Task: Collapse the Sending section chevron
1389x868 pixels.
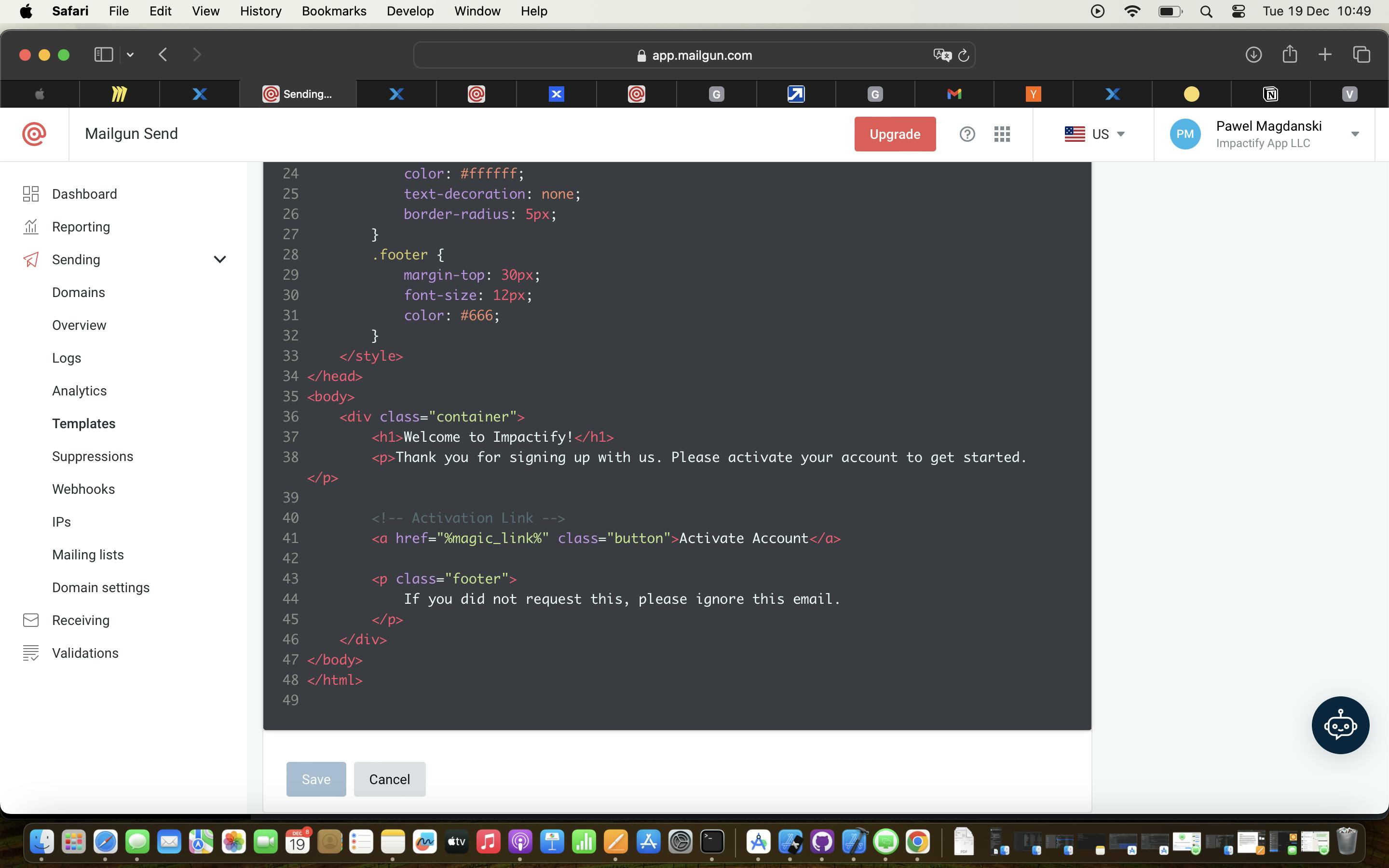Action: pos(219,259)
